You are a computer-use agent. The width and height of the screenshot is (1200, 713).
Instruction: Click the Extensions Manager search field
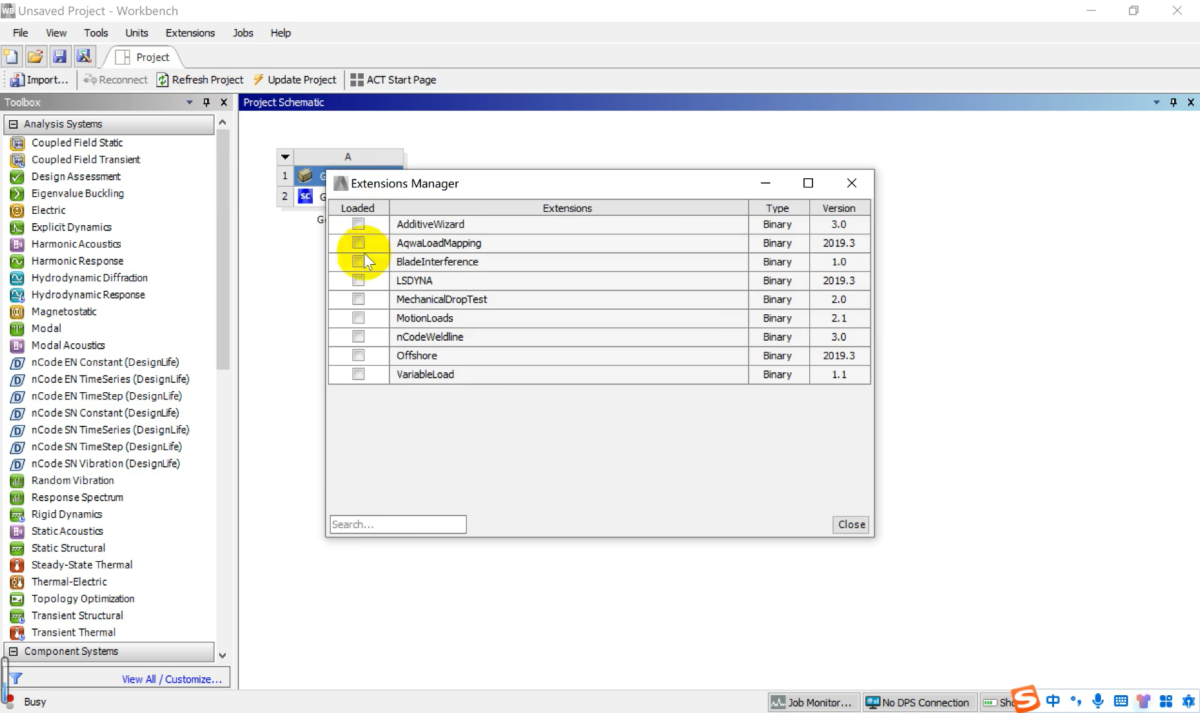pyautogui.click(x=398, y=524)
